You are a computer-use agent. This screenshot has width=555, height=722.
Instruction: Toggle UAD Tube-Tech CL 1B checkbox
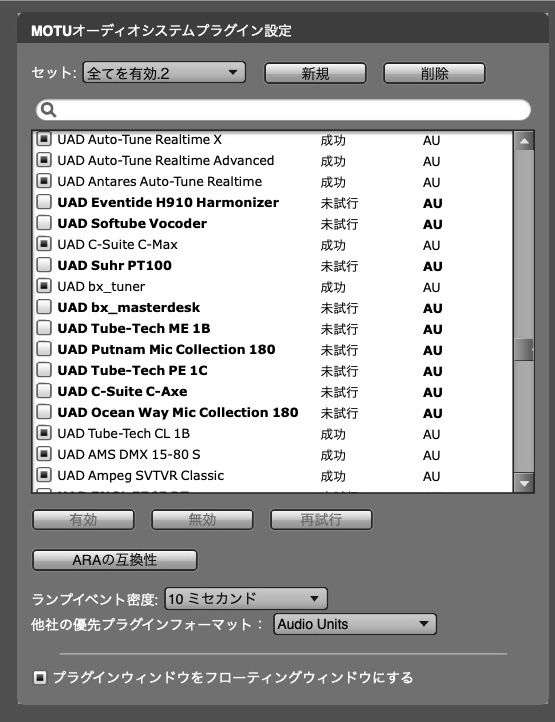44,433
